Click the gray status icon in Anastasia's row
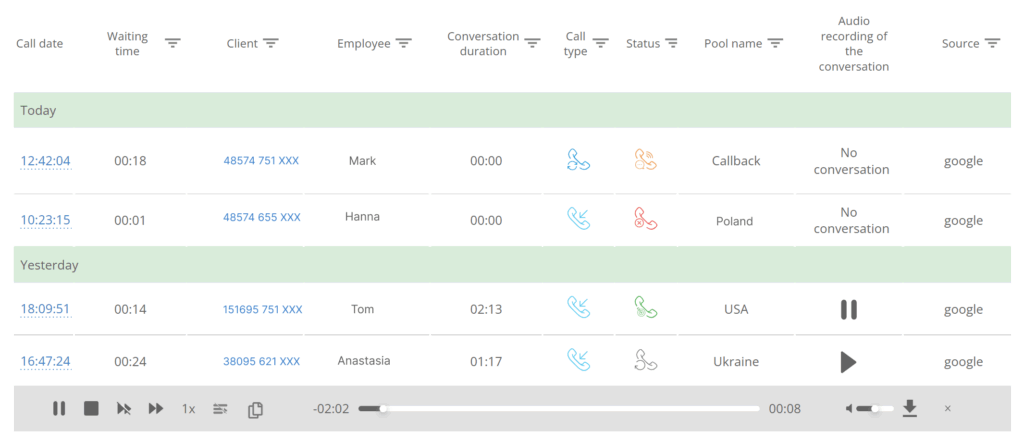Screen dimensions: 1024x442 (x=646, y=360)
